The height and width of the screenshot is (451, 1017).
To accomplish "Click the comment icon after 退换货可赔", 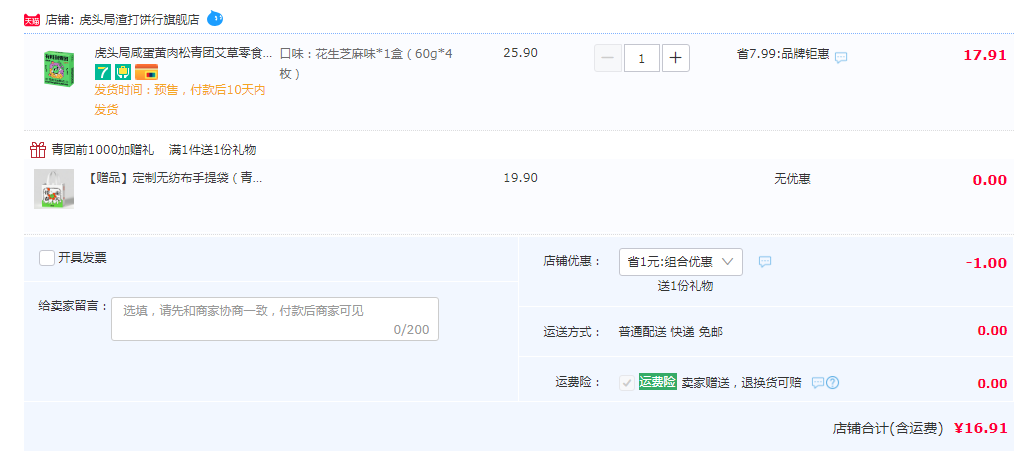I will point(818,383).
